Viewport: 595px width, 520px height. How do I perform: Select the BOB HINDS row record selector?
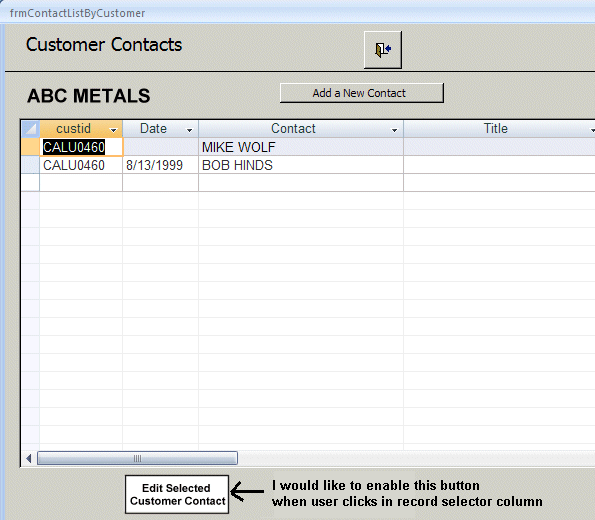click(30, 165)
